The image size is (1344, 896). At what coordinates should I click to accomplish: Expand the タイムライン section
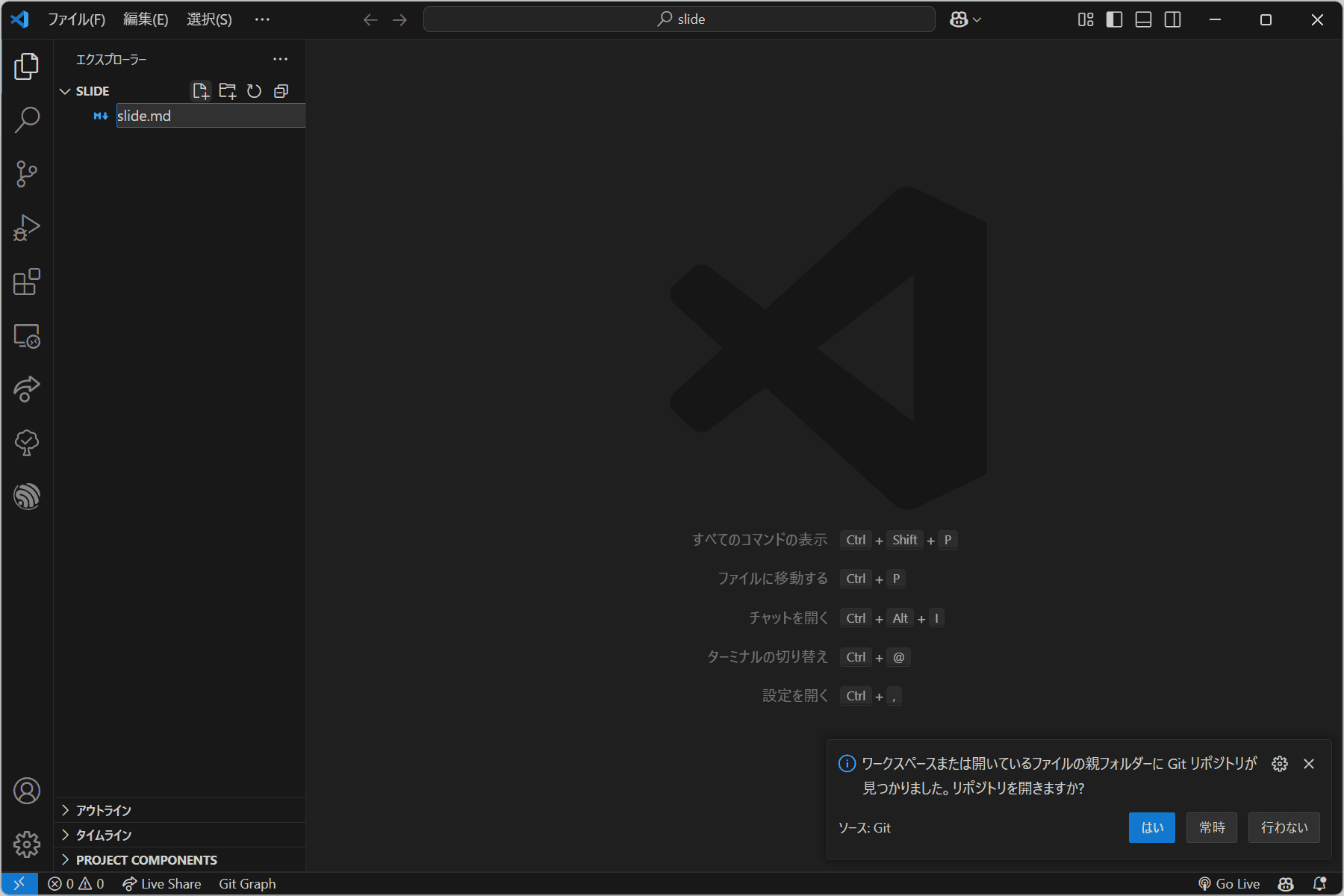[x=103, y=835]
